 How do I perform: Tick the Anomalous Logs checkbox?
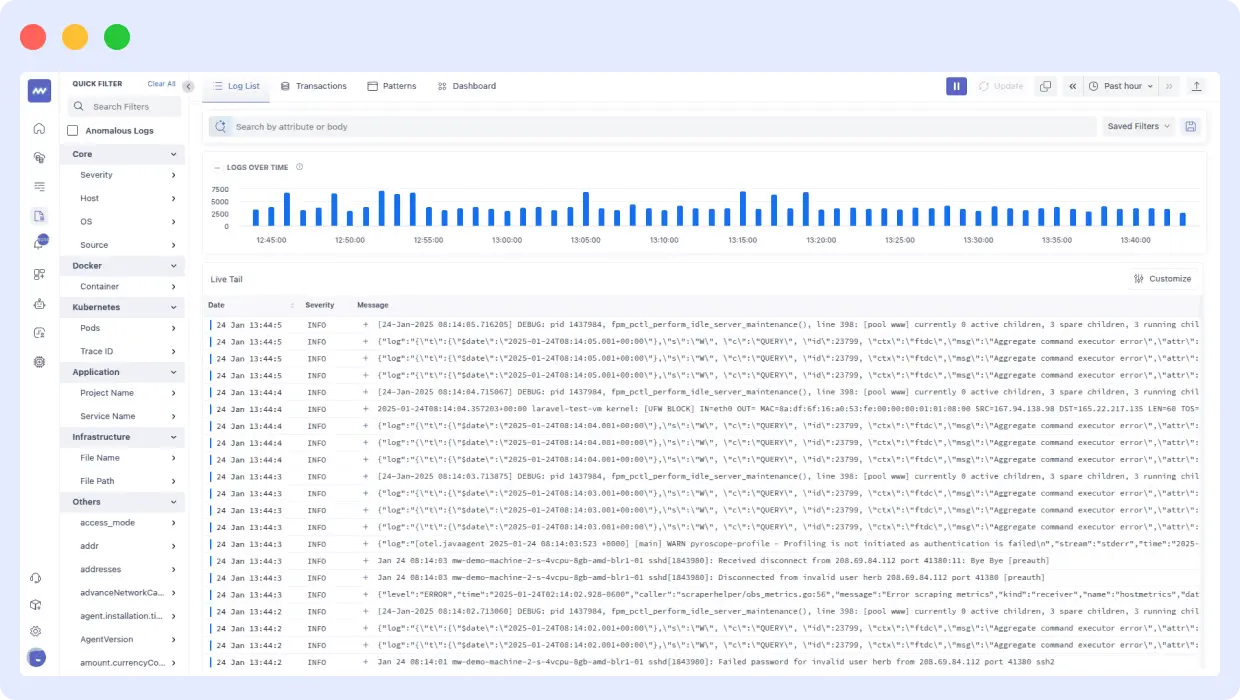pyautogui.click(x=73, y=131)
